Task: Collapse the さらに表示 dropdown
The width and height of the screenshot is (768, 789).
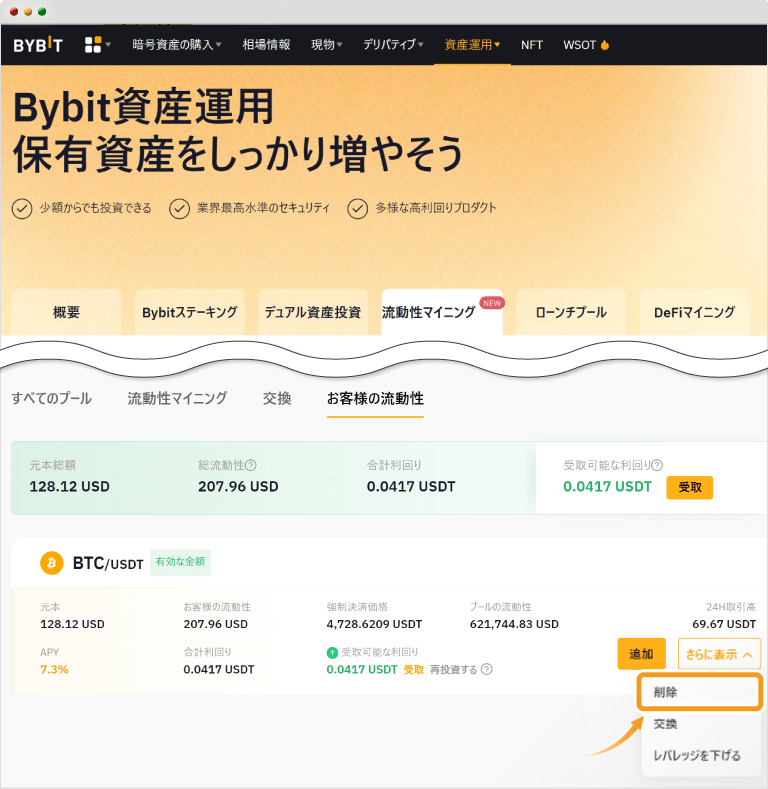Action: [x=719, y=654]
